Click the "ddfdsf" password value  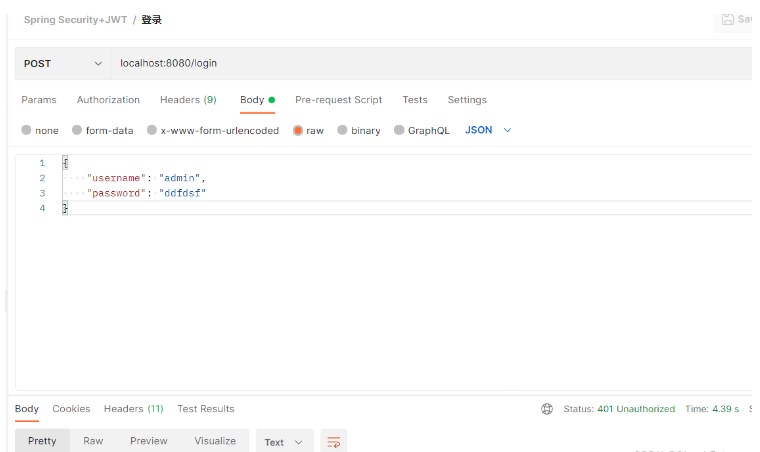182,193
